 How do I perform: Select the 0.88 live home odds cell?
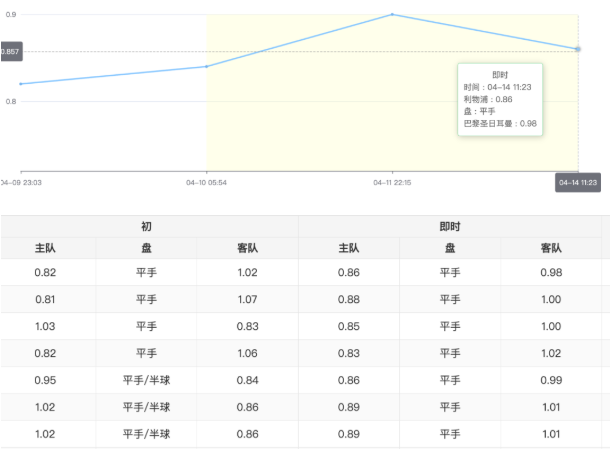(x=349, y=299)
